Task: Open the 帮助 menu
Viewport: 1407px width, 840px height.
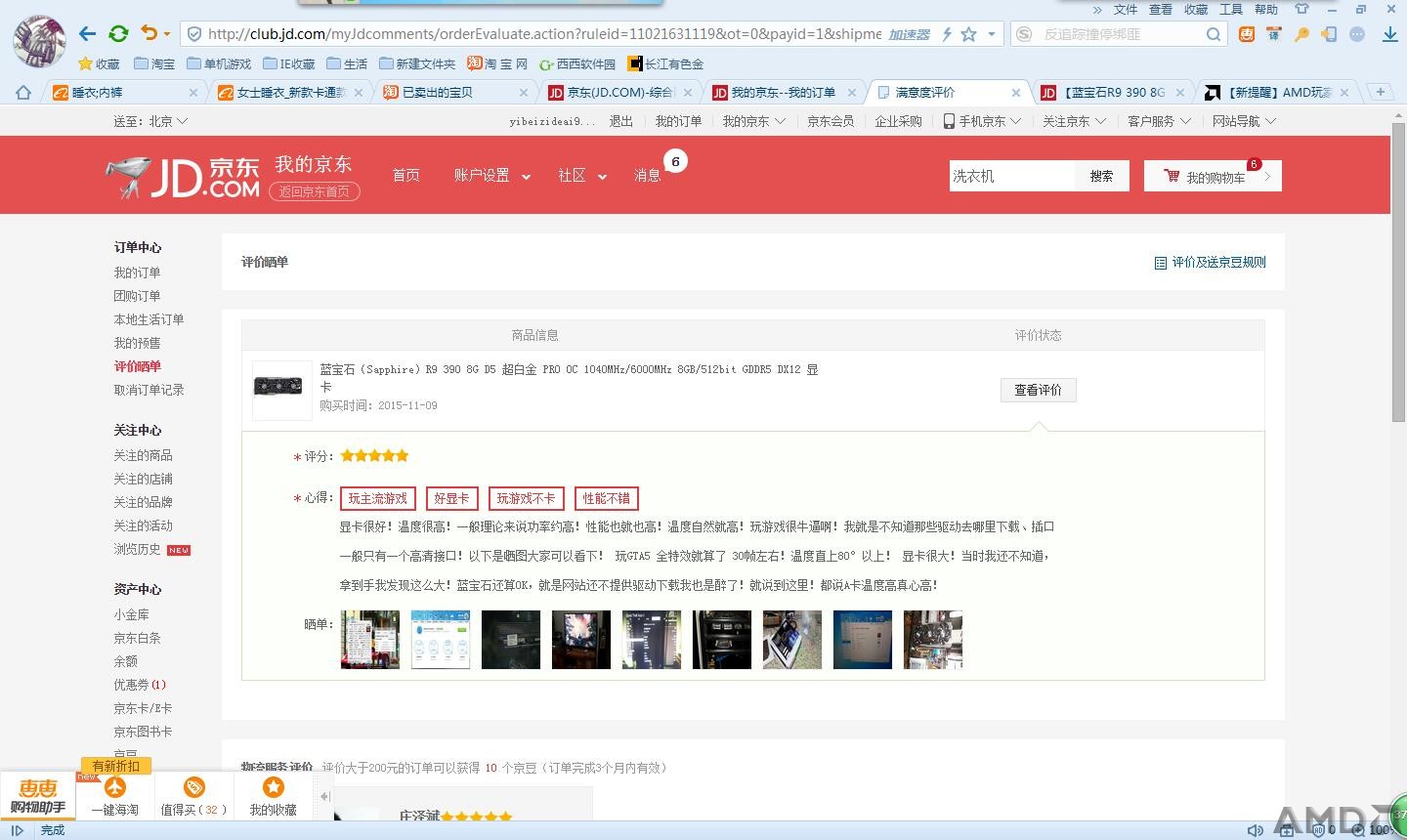Action: 1266,9
